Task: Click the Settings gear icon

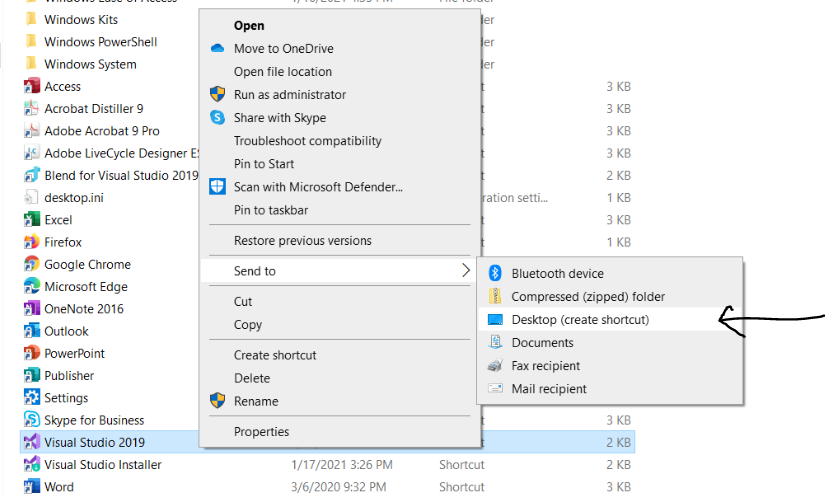Action: pyautogui.click(x=32, y=398)
